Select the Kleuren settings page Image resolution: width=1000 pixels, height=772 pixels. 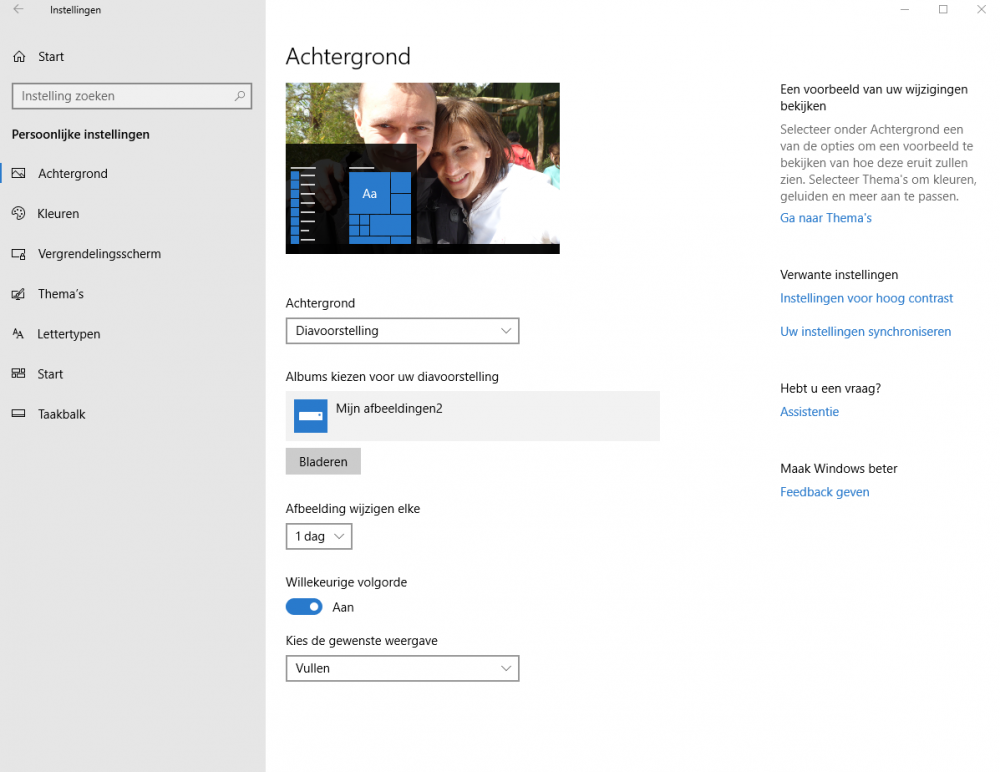point(58,214)
